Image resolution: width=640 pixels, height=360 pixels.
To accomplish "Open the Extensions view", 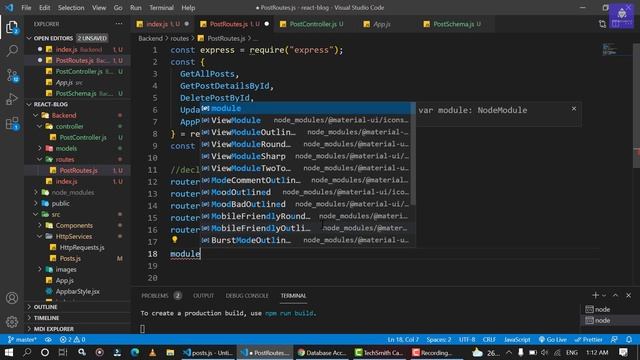I will [12, 123].
